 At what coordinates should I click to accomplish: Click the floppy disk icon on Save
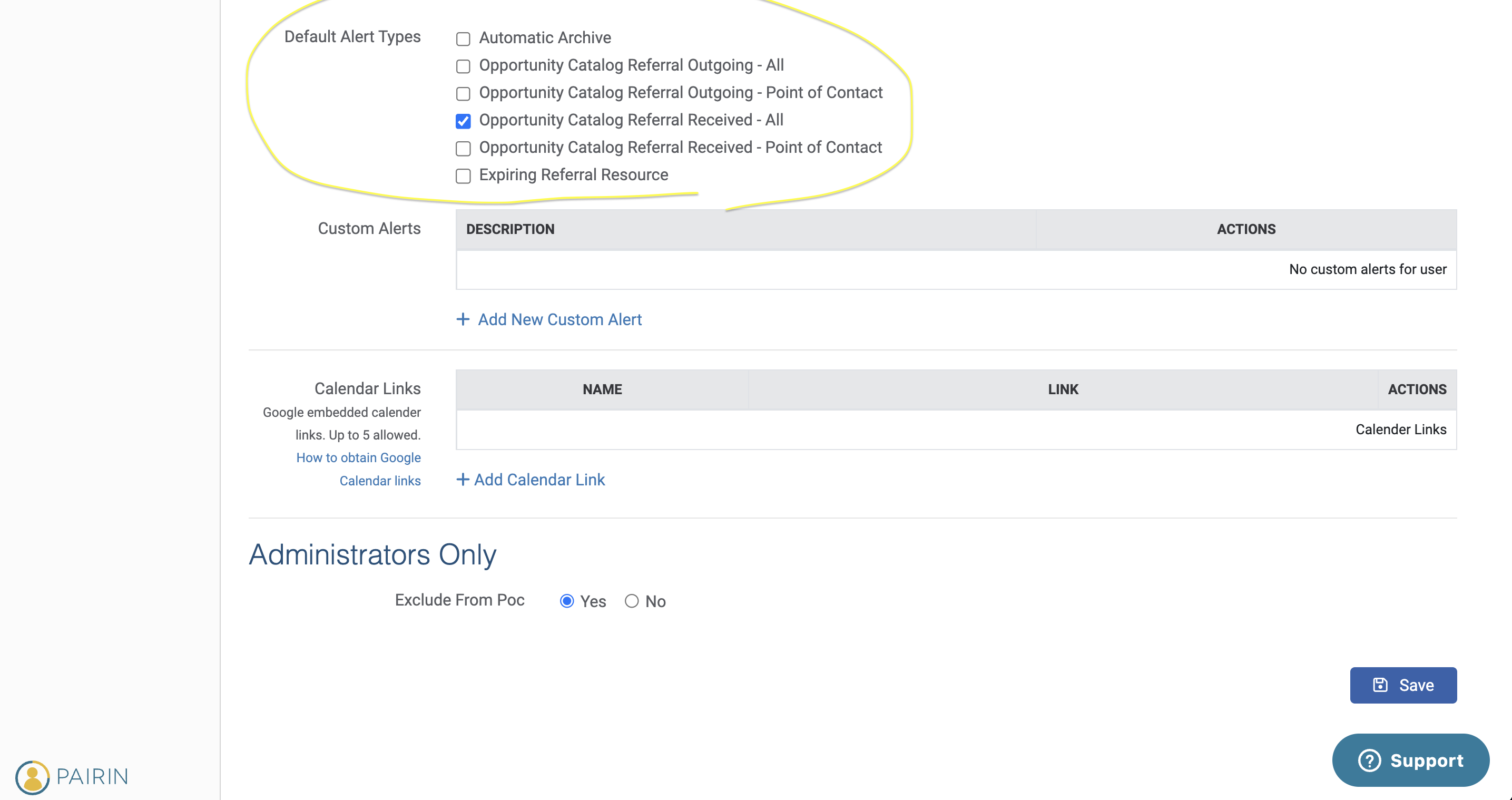point(1380,685)
